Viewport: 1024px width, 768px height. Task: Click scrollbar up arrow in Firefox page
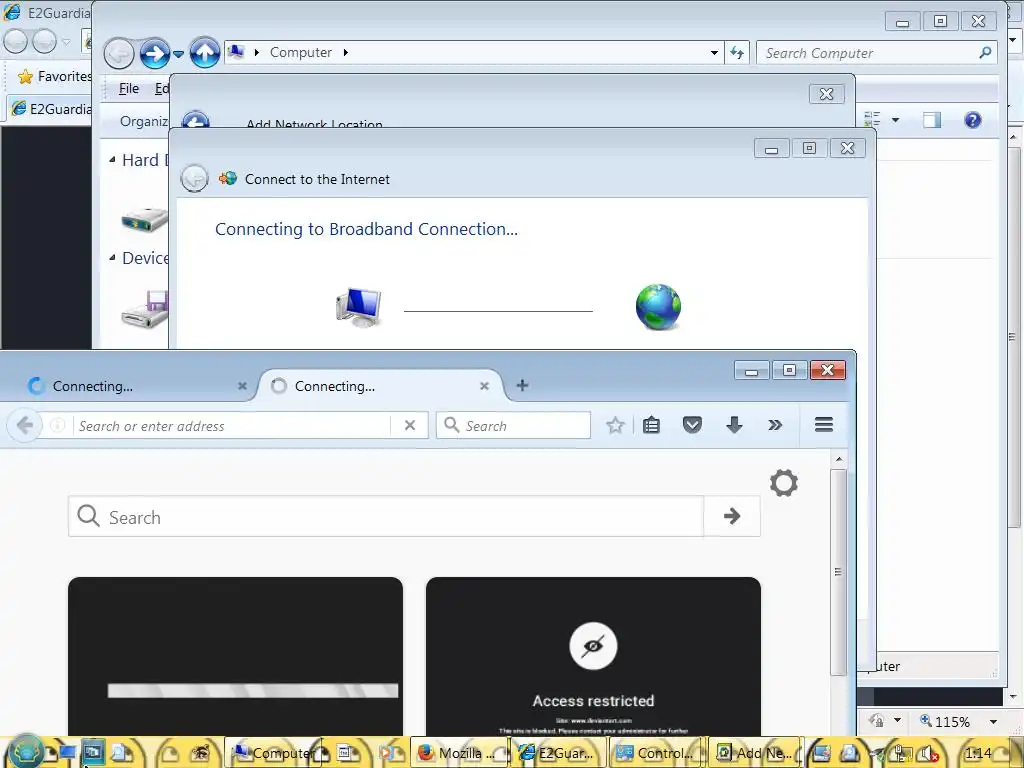pyautogui.click(x=839, y=459)
